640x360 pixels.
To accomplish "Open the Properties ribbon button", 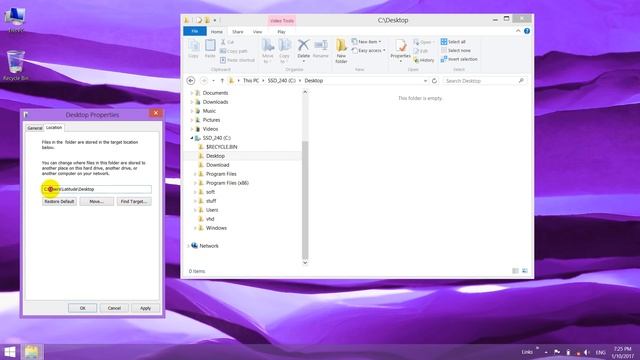I will (400, 50).
